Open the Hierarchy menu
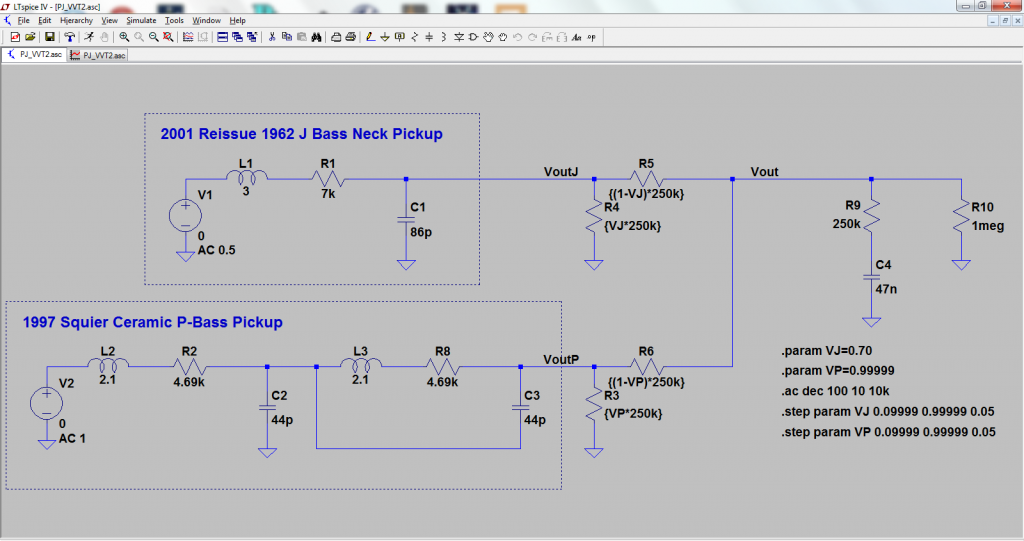Viewport: 1024px width, 541px height. [x=76, y=20]
